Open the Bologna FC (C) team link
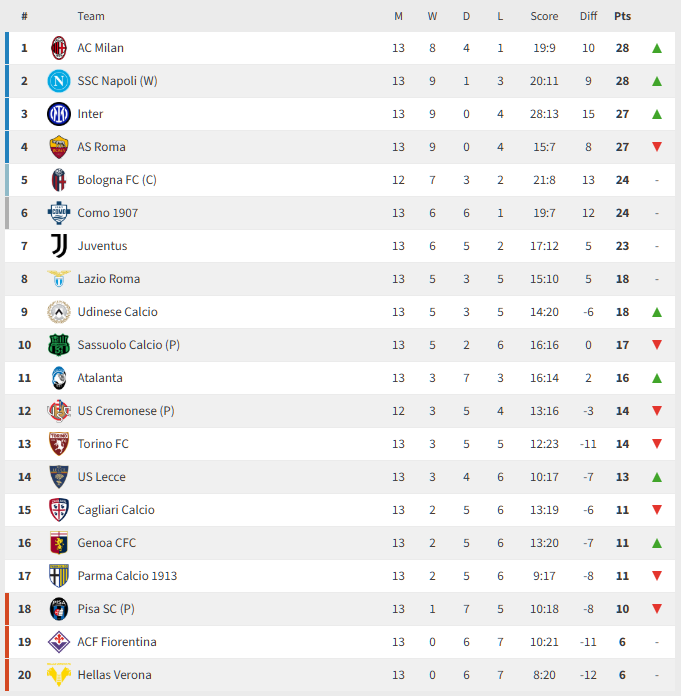 (x=117, y=180)
